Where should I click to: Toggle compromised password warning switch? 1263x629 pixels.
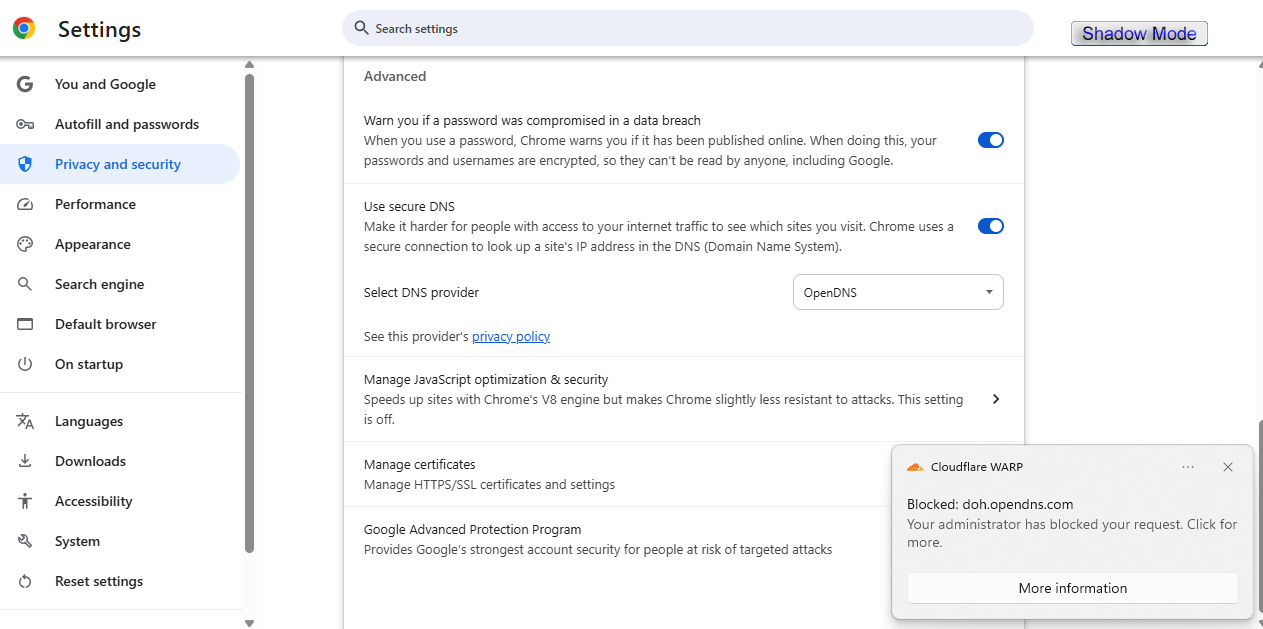990,140
